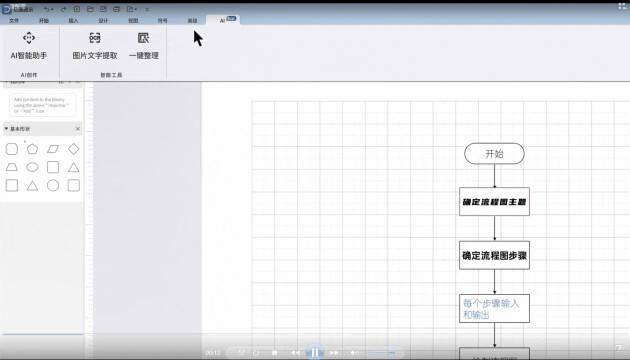Image resolution: width=630 pixels, height=360 pixels.
Task: Close the 基本图形 shape panel
Action: coord(78,129)
